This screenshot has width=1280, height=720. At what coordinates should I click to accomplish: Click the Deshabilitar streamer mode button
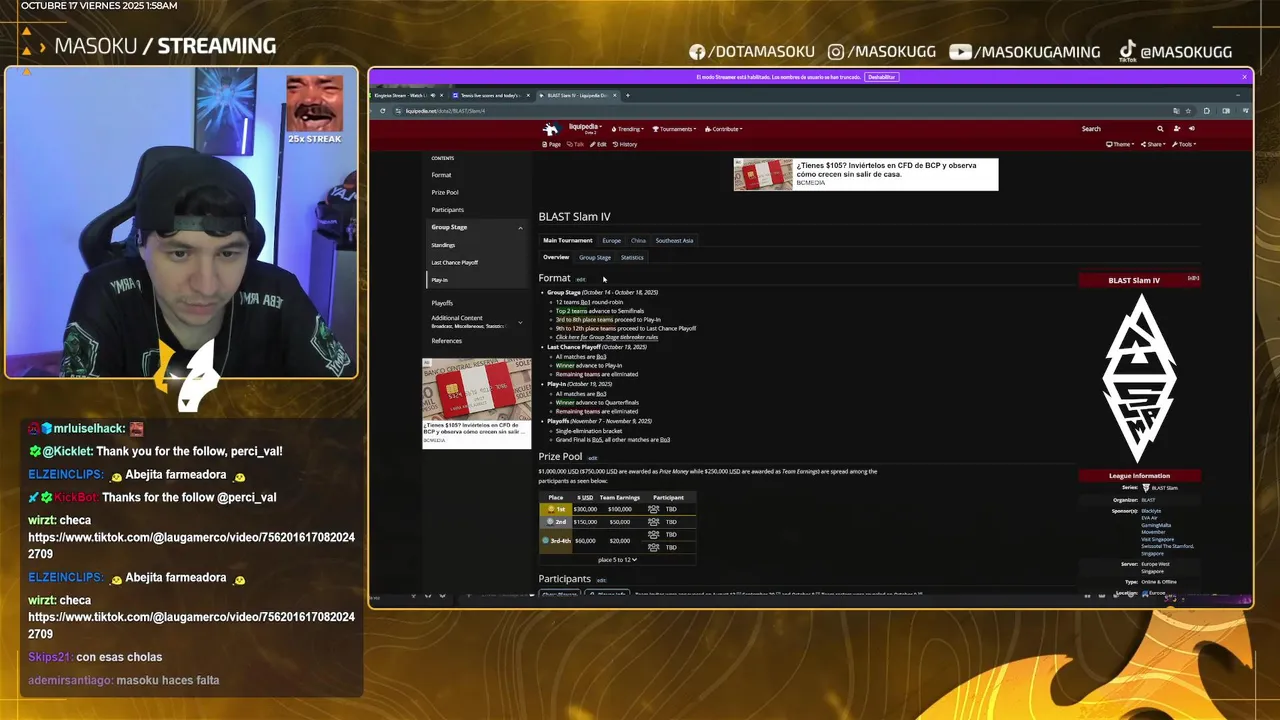coord(881,77)
